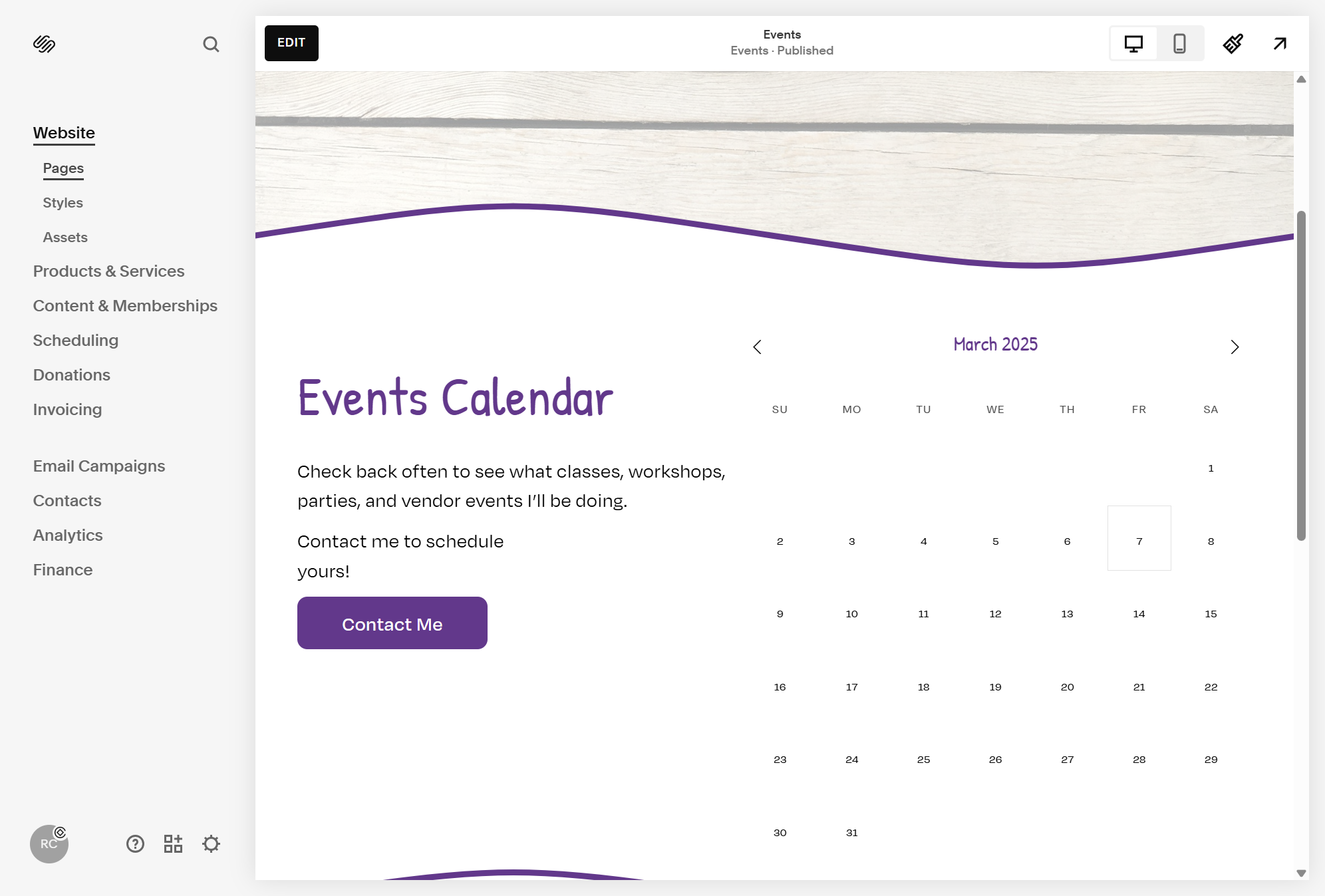Switch to mobile preview mode

coord(1179,44)
